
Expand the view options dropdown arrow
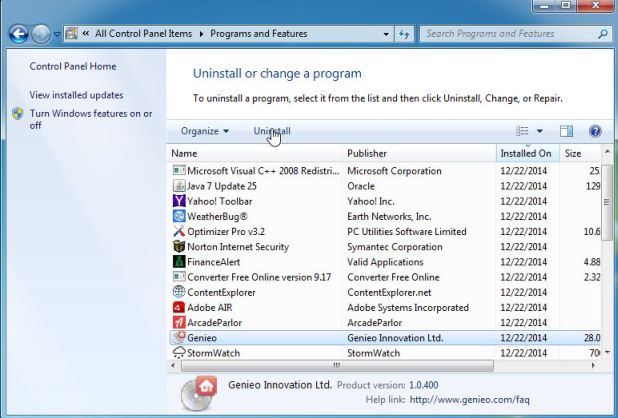(540, 131)
